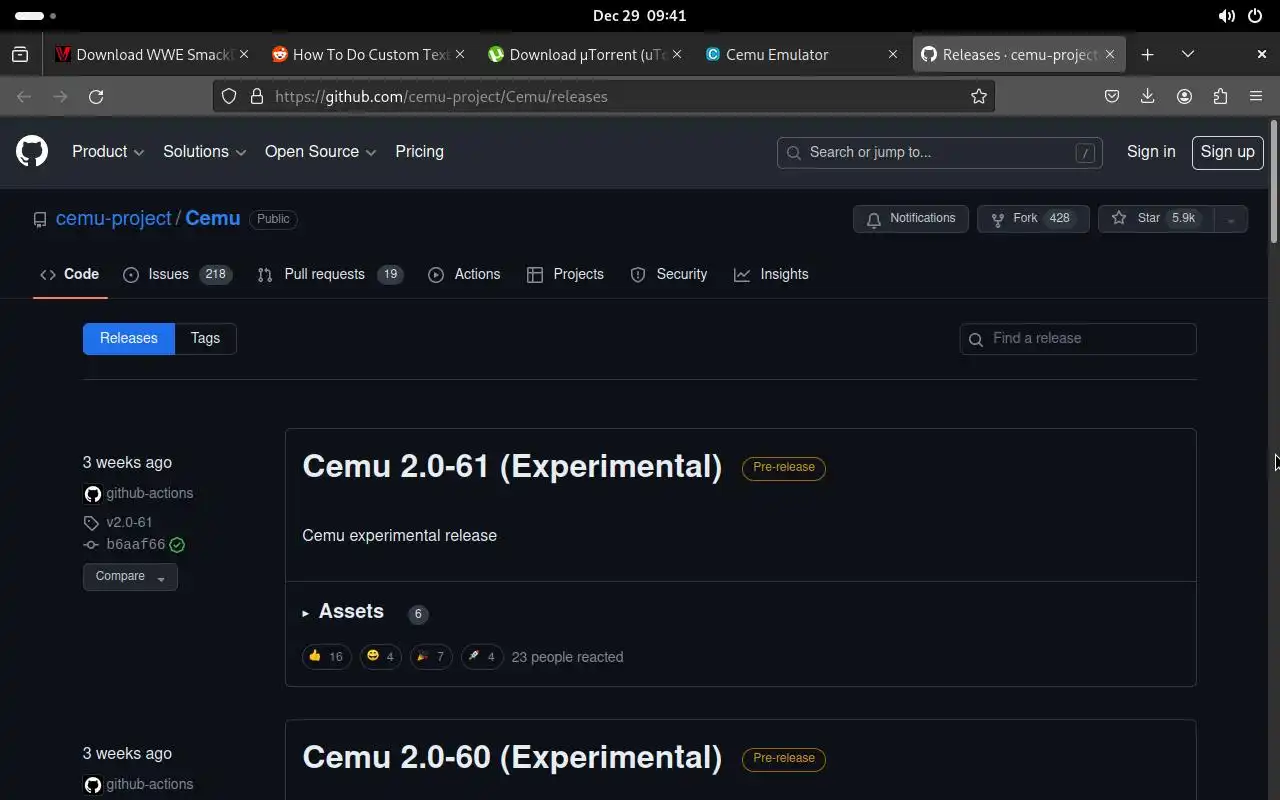
Task: Bookmark this page with the star icon
Action: click(979, 96)
